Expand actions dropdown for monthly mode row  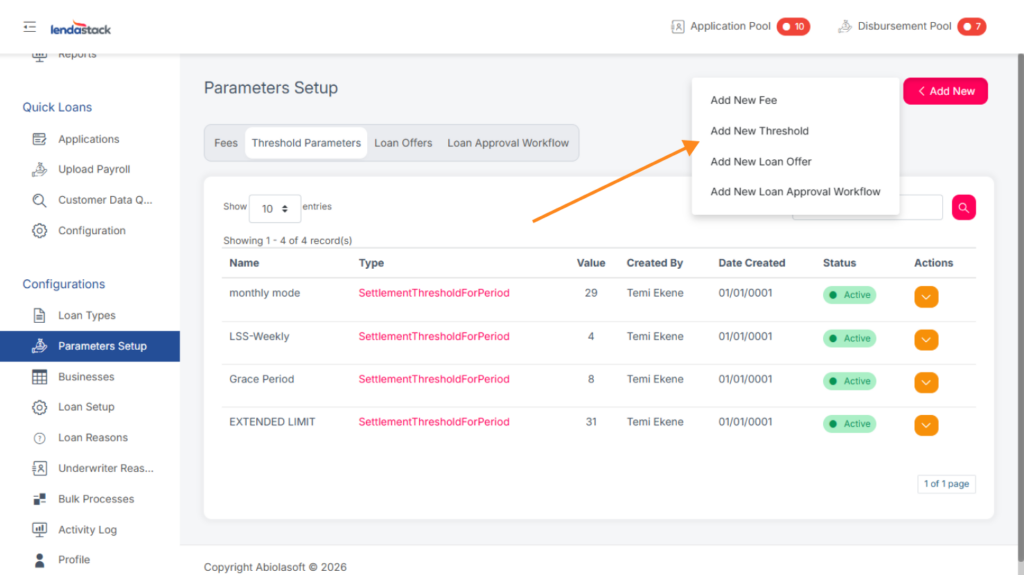point(926,296)
